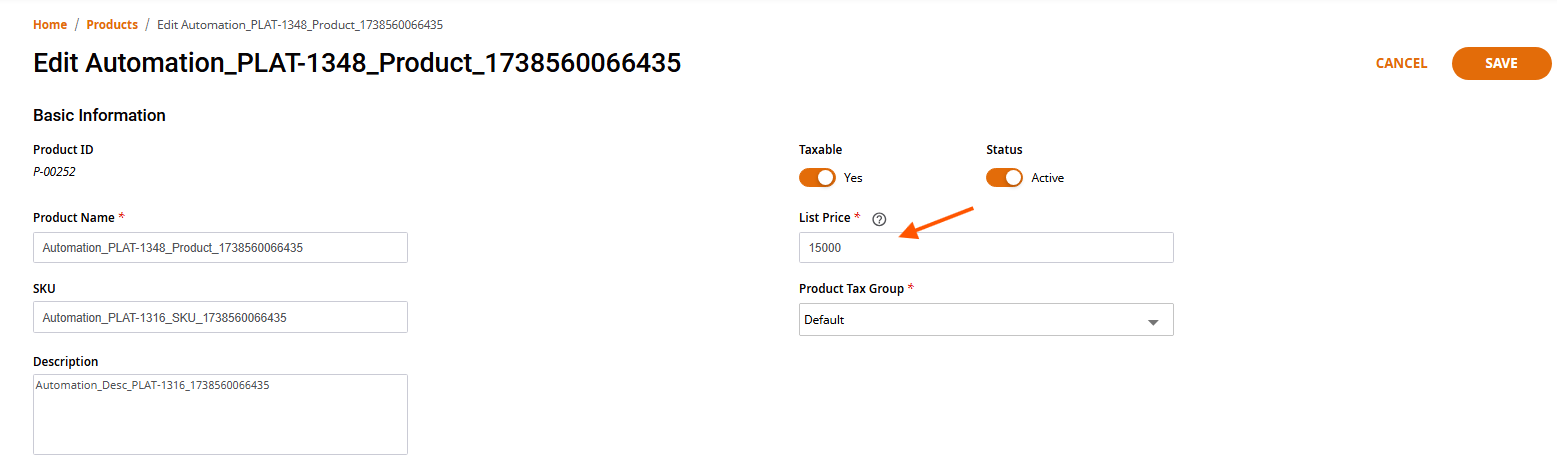This screenshot has height=472, width=1557.
Task: Save the product with the SAVE button
Action: coord(1501,63)
